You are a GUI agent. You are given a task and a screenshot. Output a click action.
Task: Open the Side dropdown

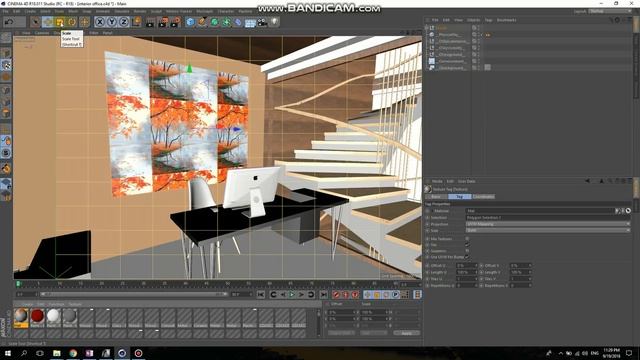548,231
